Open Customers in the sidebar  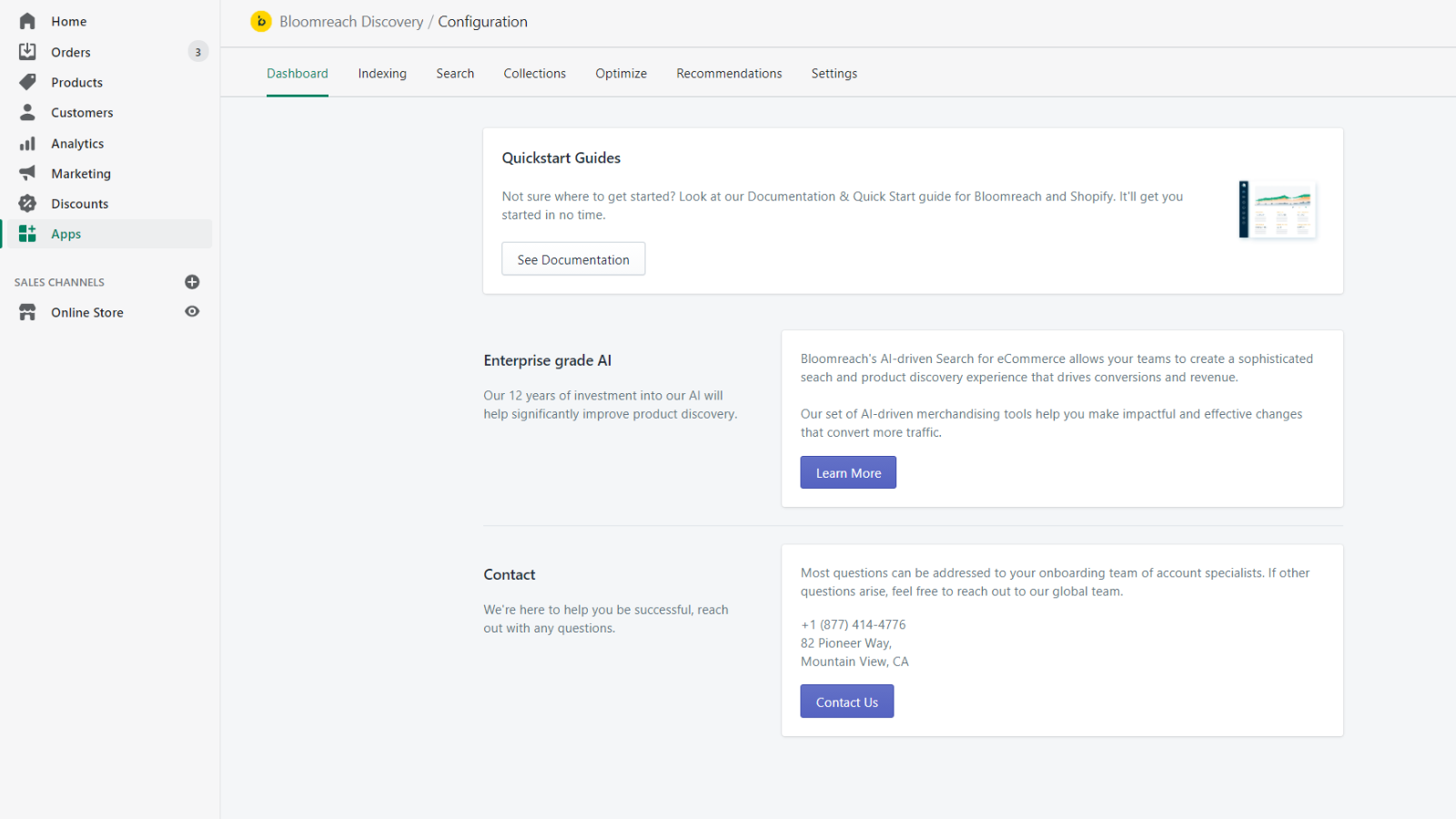pos(82,112)
